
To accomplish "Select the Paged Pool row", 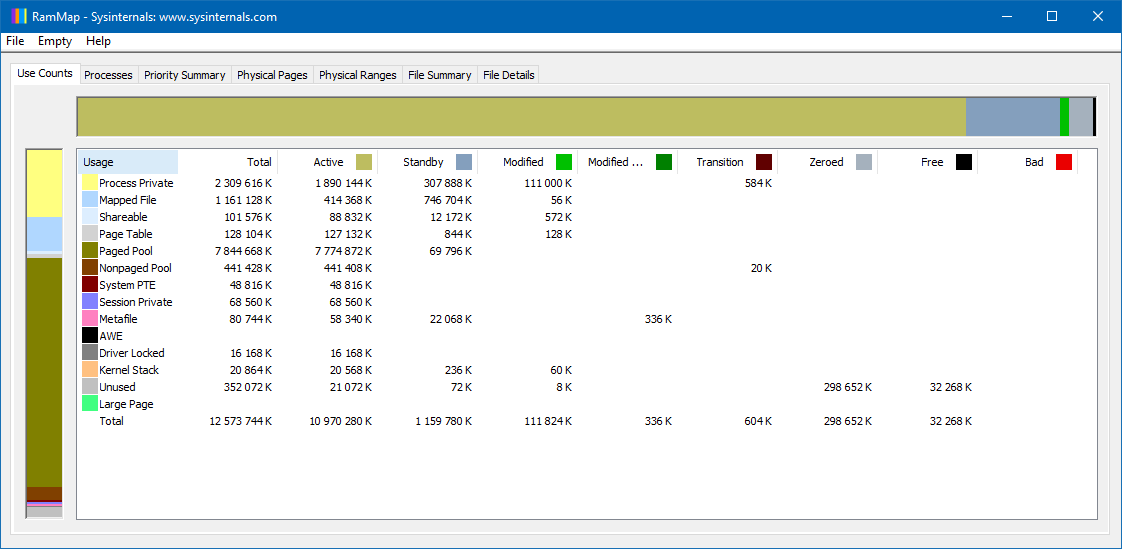I will click(x=126, y=251).
